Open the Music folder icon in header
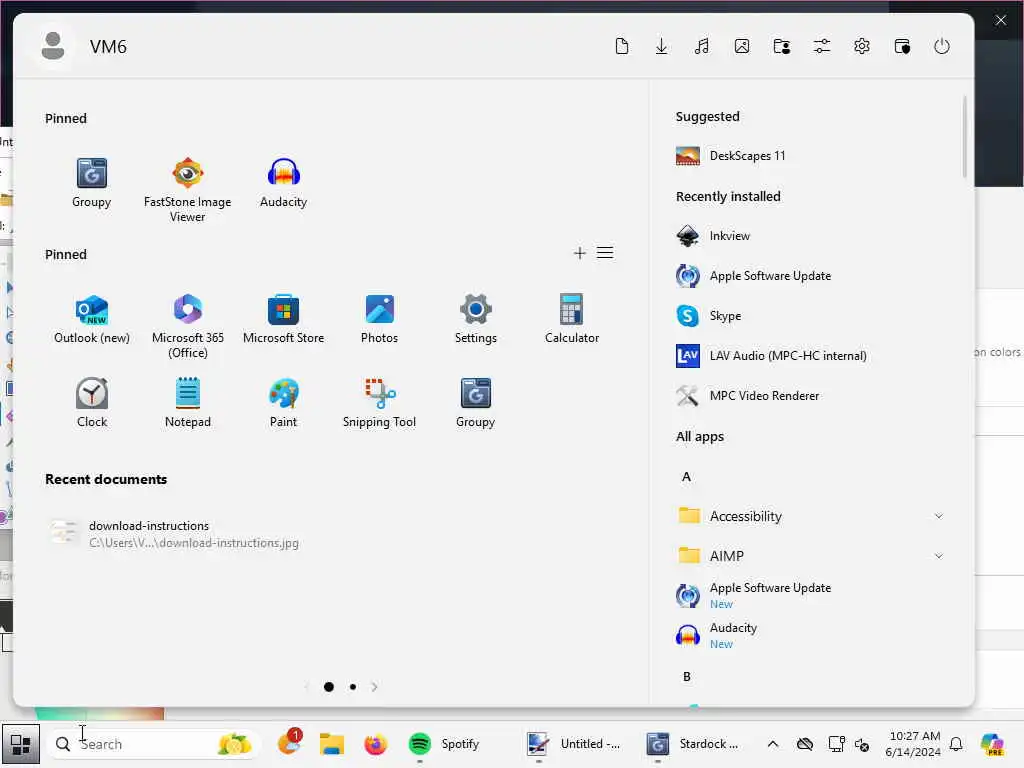The image size is (1024, 768). point(702,46)
